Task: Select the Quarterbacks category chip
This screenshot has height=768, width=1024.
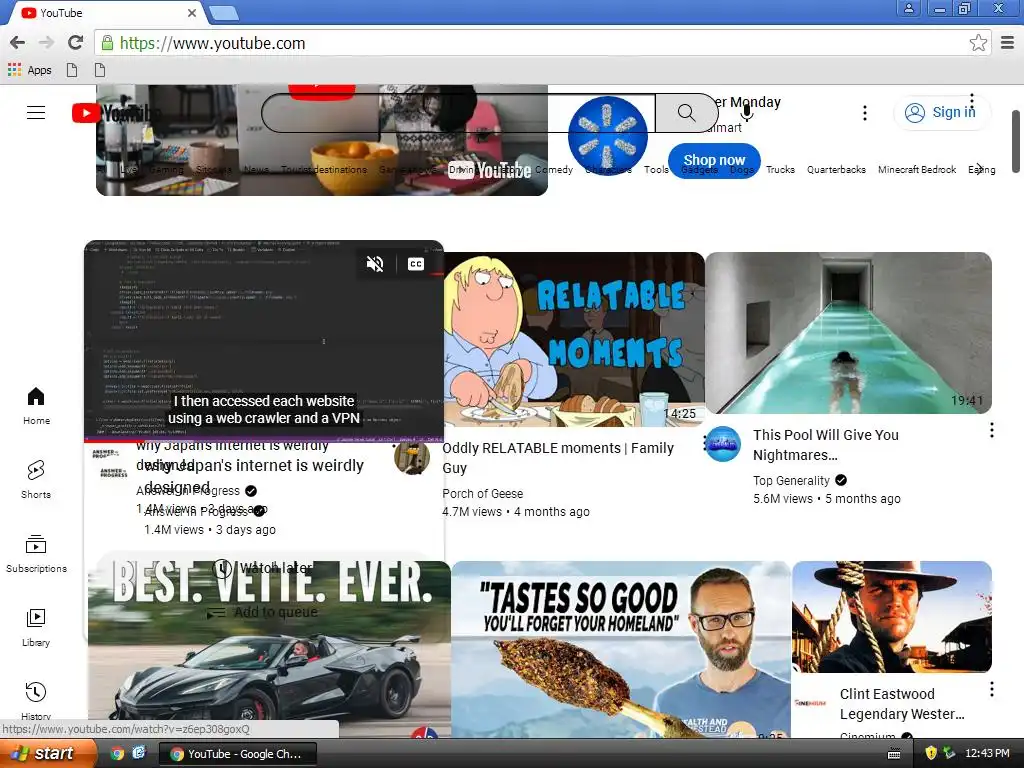Action: coord(836,170)
